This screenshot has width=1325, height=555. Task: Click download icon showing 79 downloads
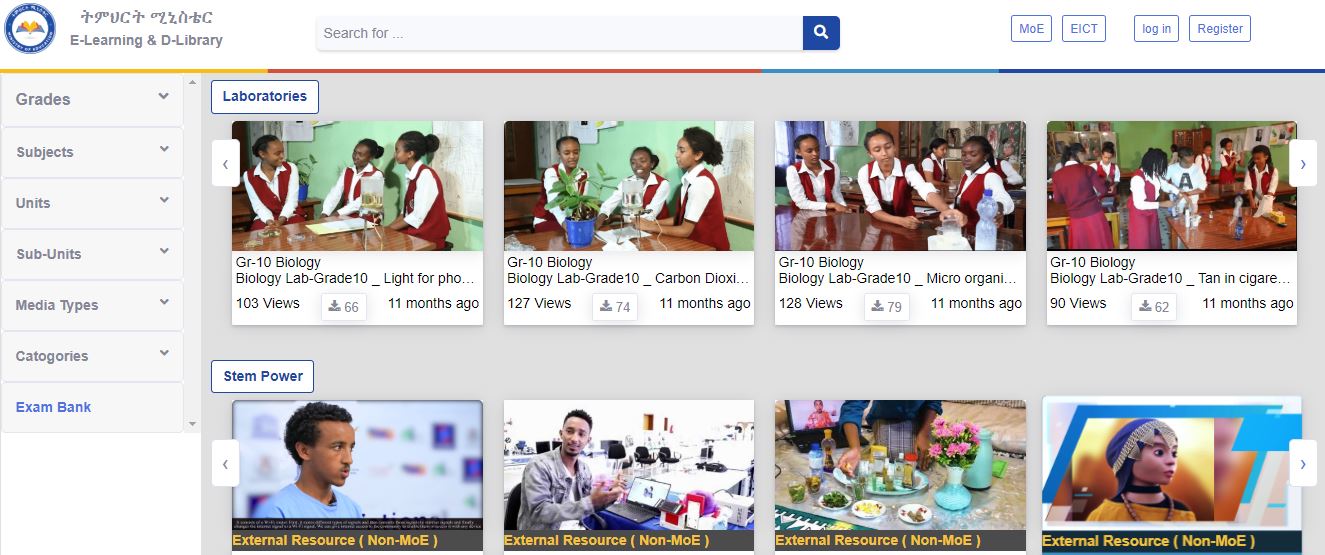point(886,307)
